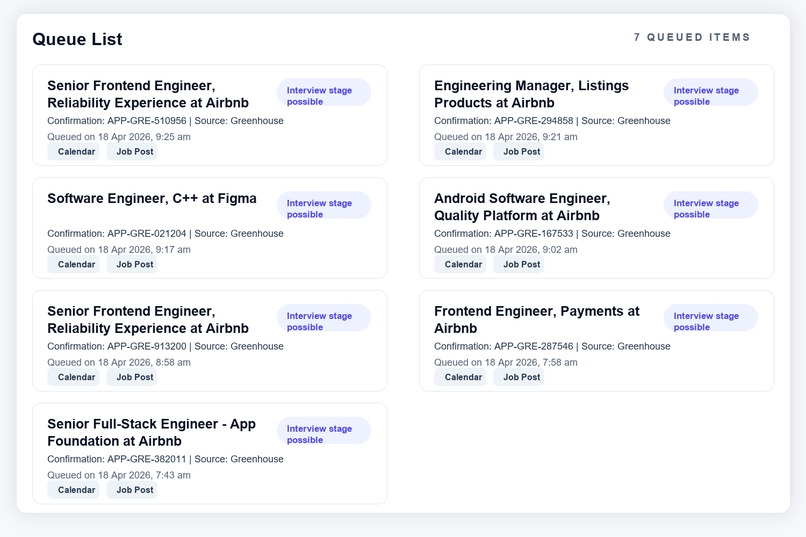The width and height of the screenshot is (806, 537).
Task: Select title Frontend Engineer, Payments at Airbnb
Action: coord(537,319)
